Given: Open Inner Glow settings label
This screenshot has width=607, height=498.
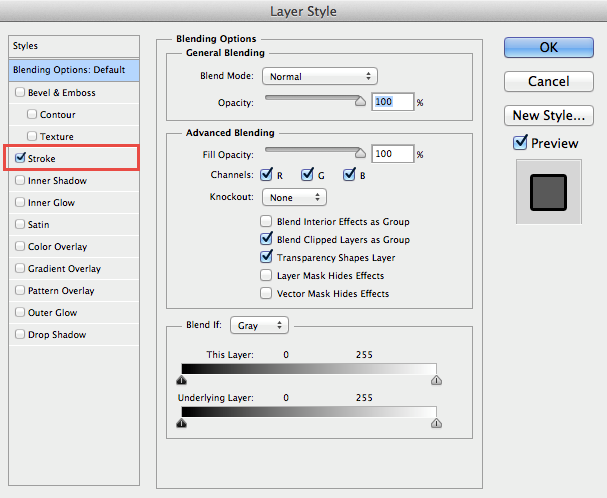Looking at the screenshot, I should (51, 203).
